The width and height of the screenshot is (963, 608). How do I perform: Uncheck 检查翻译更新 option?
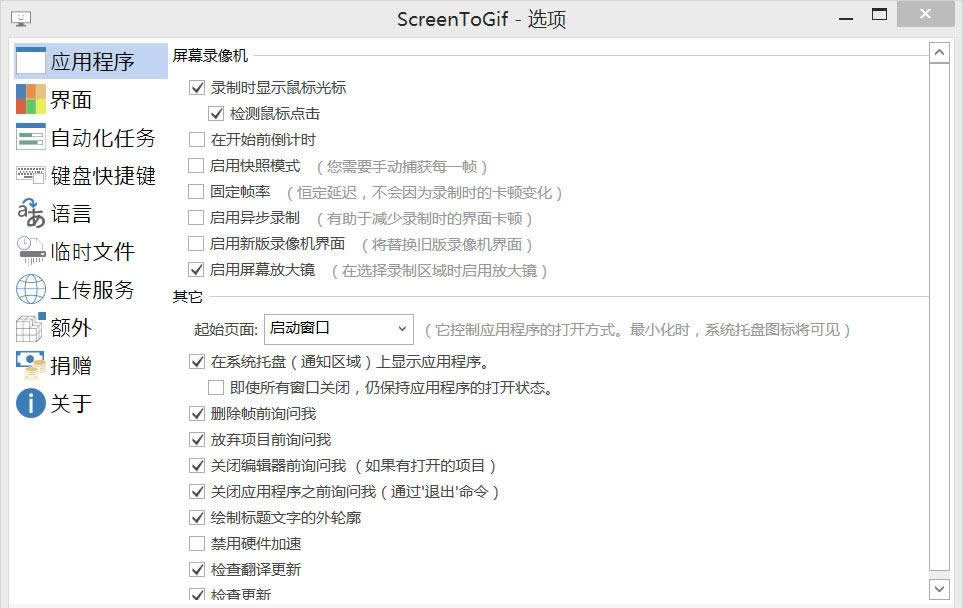pos(197,570)
